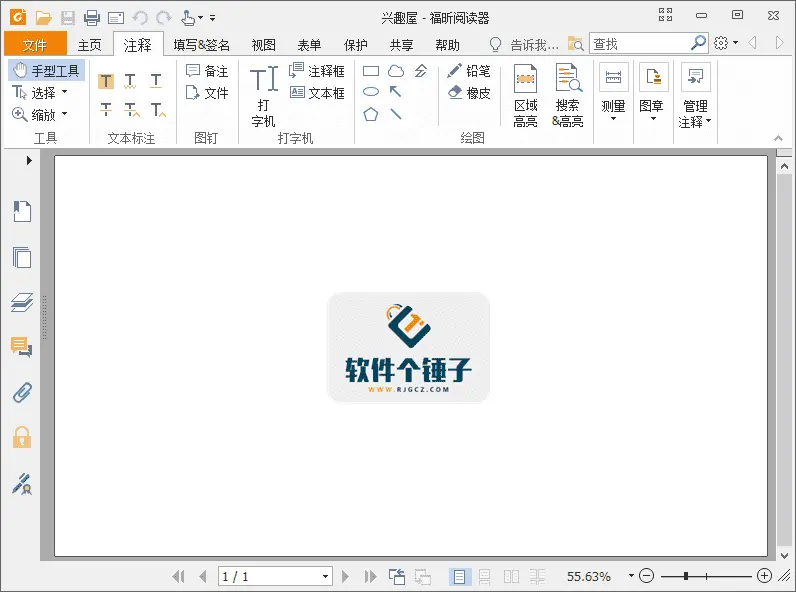This screenshot has width=796, height=592.
Task: Click the zoom in plus button
Action: pos(764,576)
